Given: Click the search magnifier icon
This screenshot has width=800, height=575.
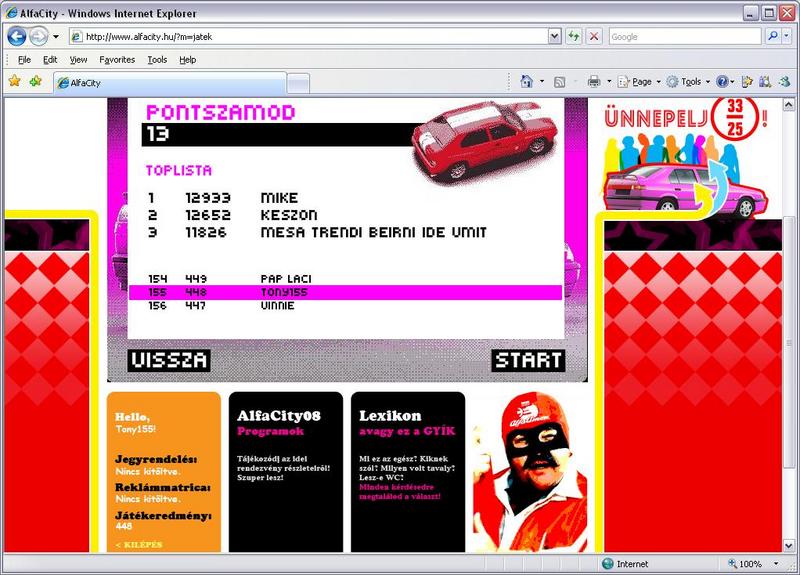Looking at the screenshot, I should pyautogui.click(x=774, y=36).
